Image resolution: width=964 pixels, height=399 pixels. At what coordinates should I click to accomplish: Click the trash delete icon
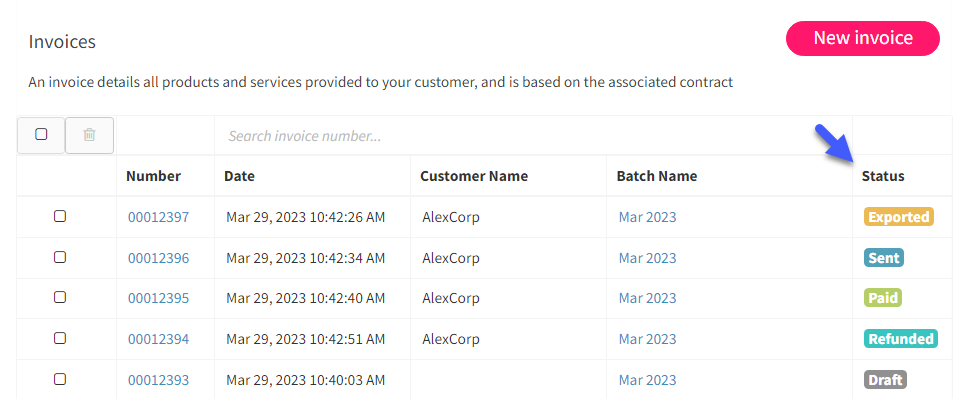point(89,135)
